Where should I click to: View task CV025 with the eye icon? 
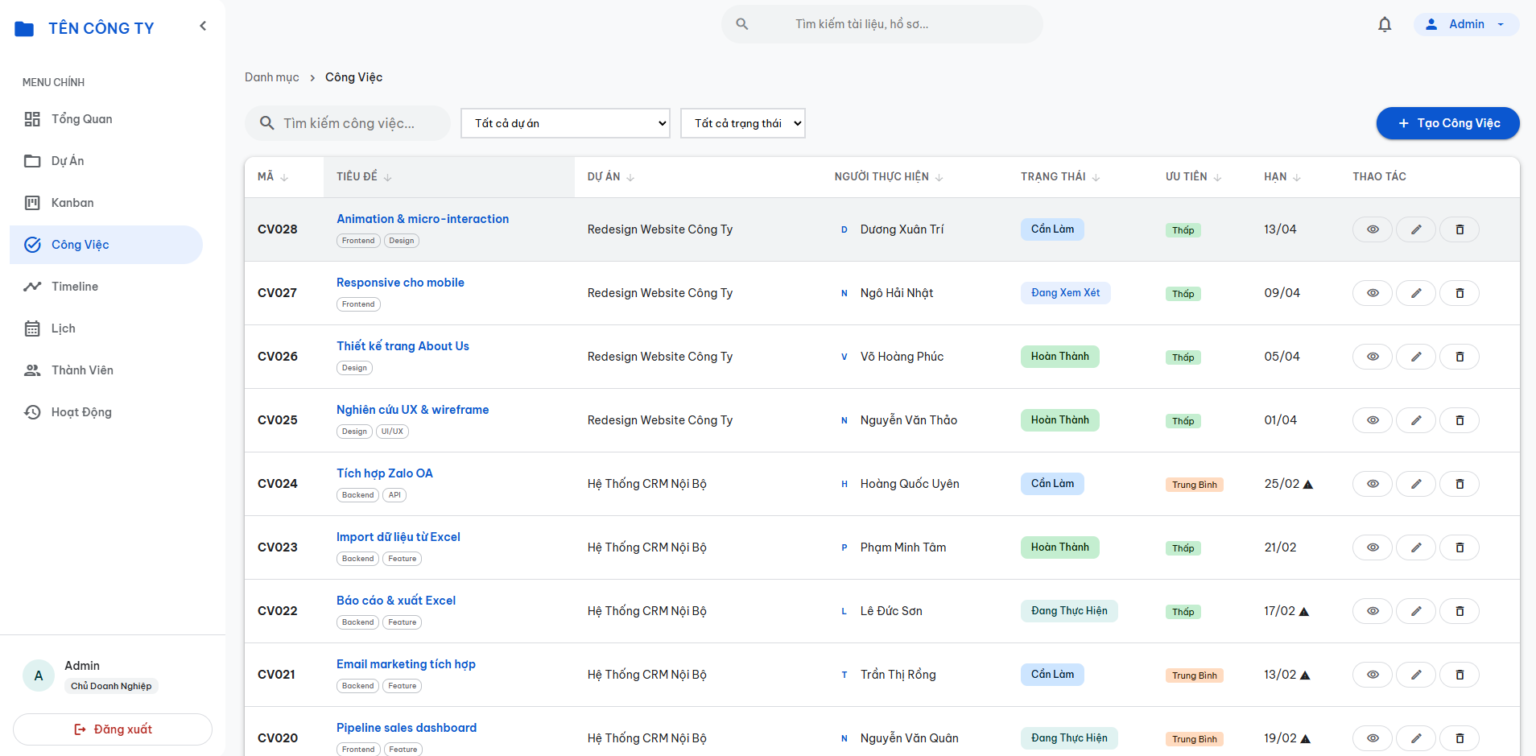(x=1373, y=420)
